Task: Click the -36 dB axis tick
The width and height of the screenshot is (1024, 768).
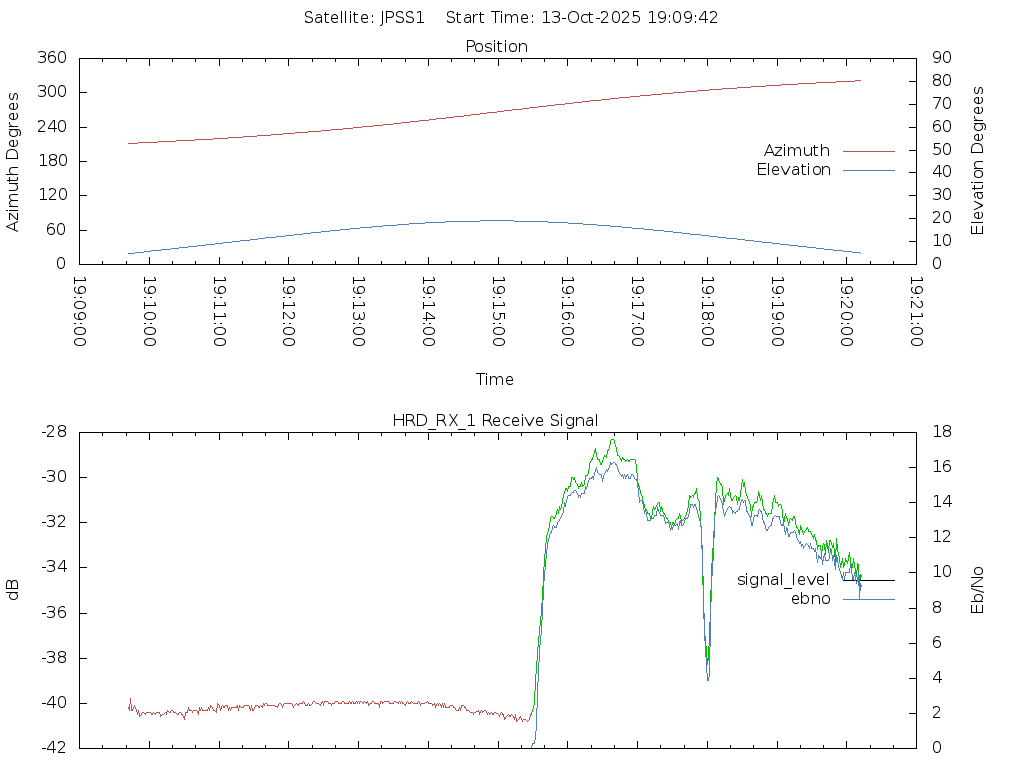Action: [52, 613]
